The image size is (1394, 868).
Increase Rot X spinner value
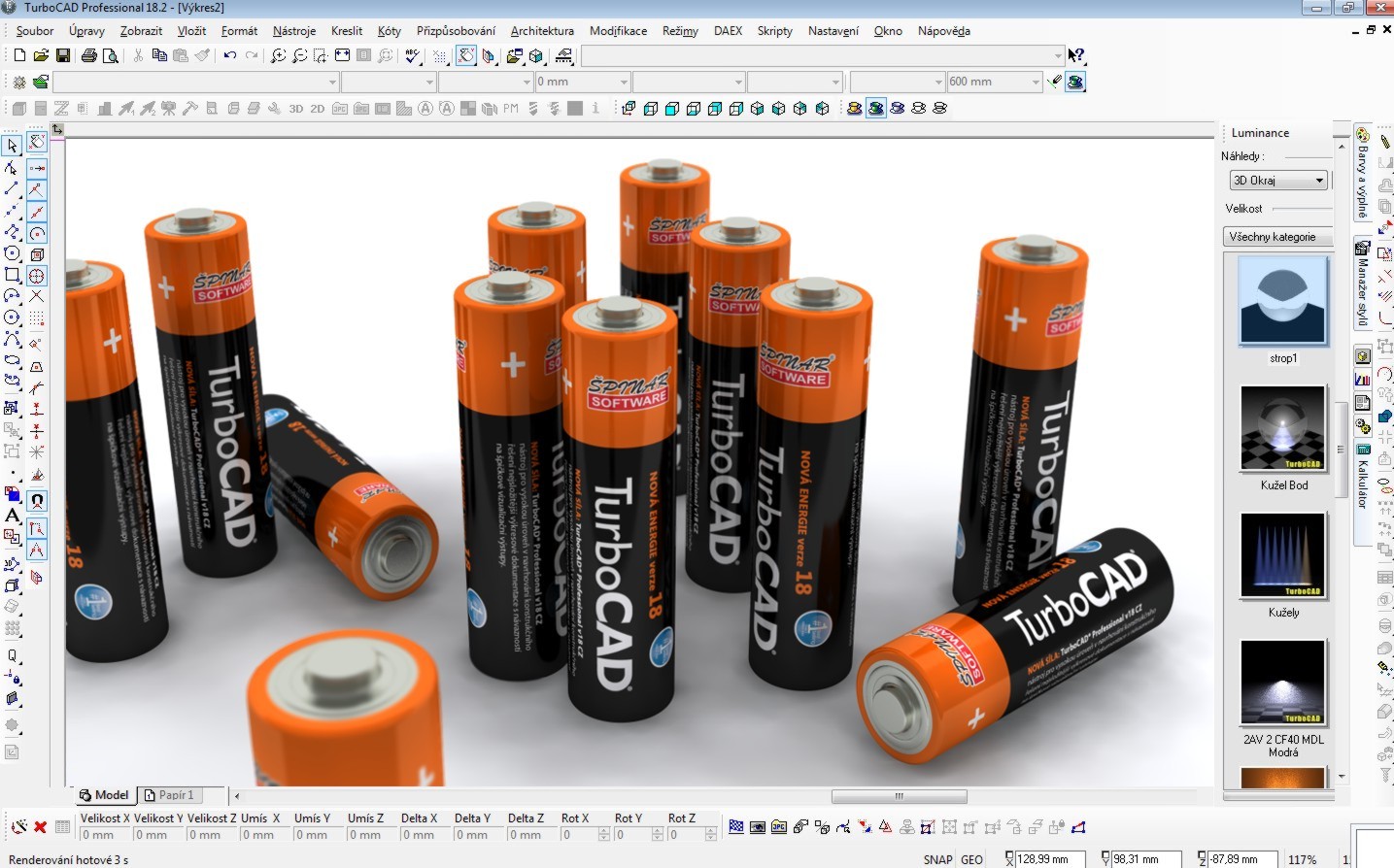[605, 830]
